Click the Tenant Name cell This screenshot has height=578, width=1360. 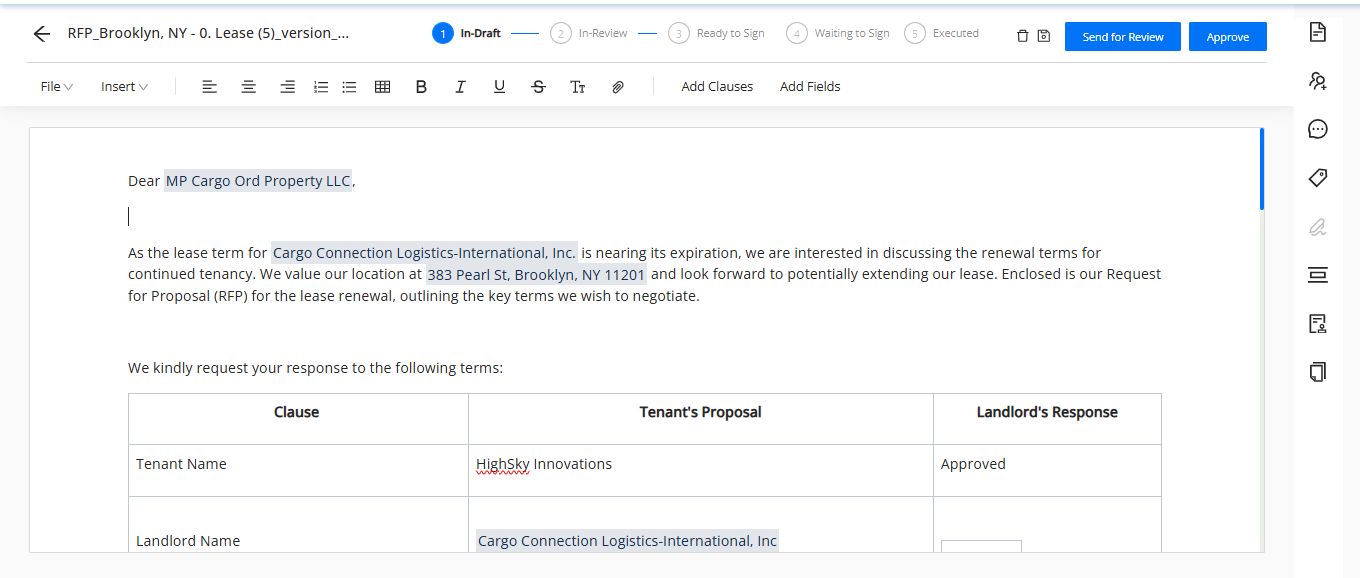[x=298, y=471]
